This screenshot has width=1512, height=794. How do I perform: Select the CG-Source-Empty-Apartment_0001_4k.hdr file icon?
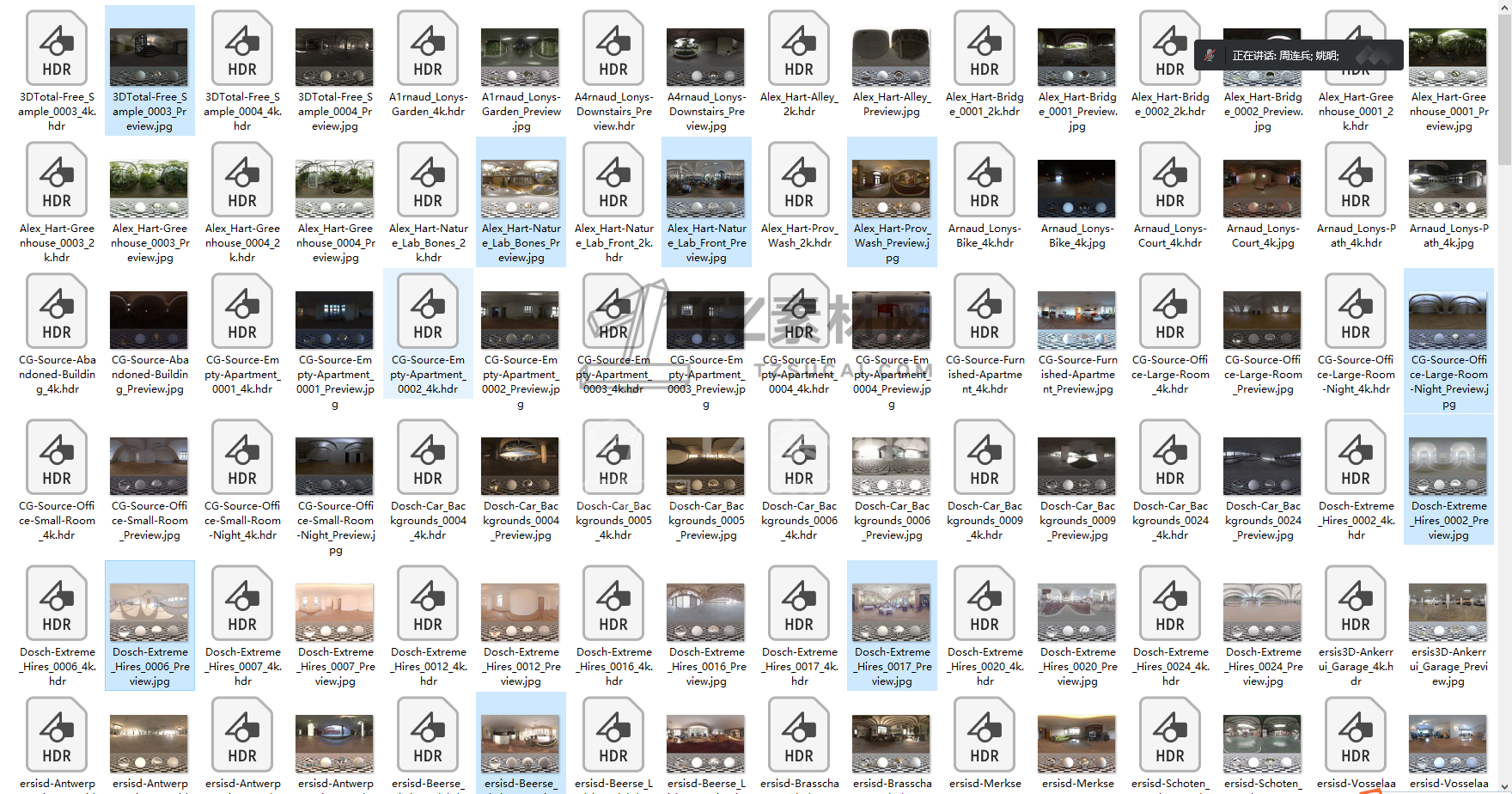click(x=242, y=311)
